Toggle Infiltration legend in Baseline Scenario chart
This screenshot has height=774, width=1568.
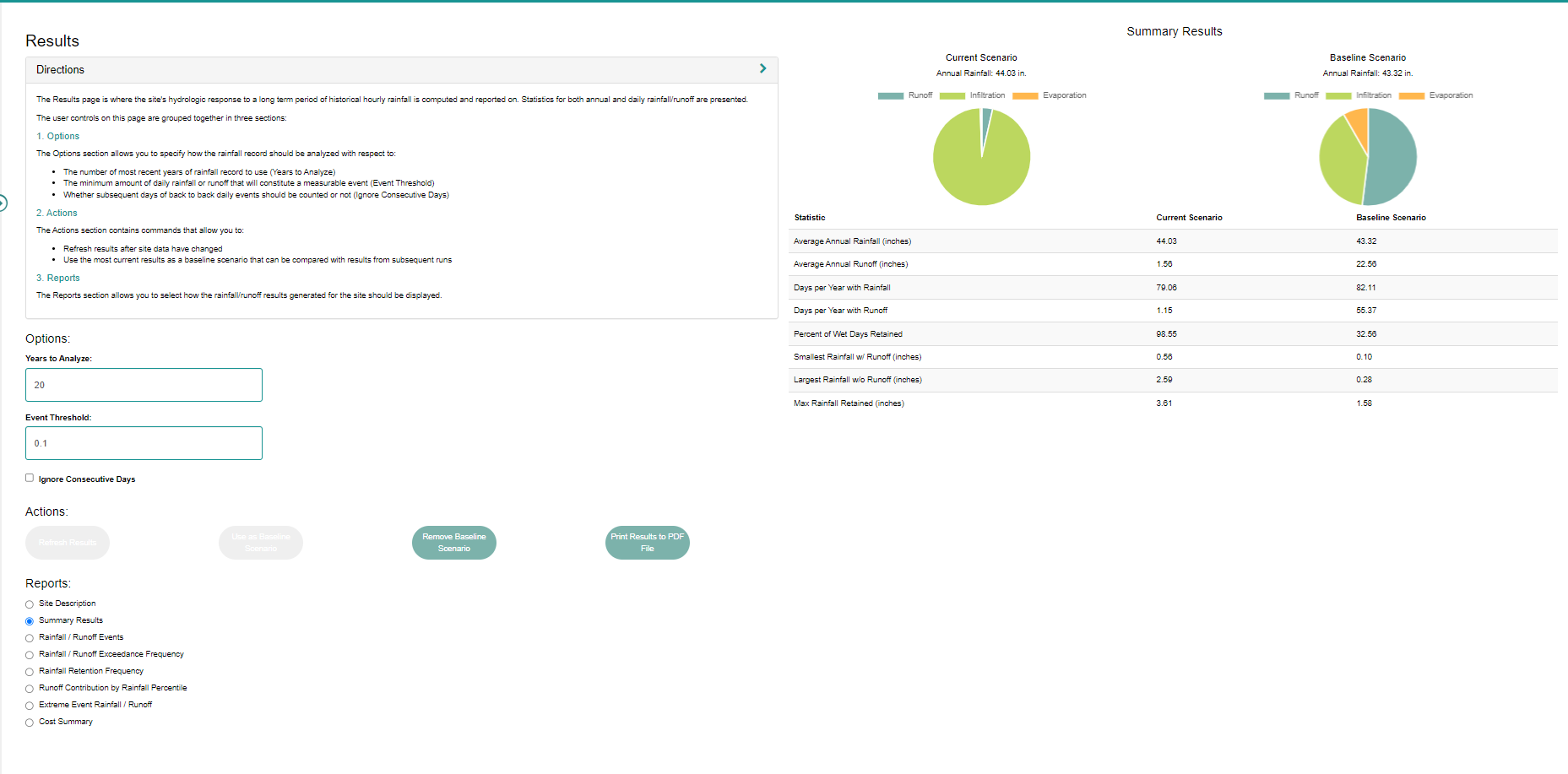point(1359,95)
